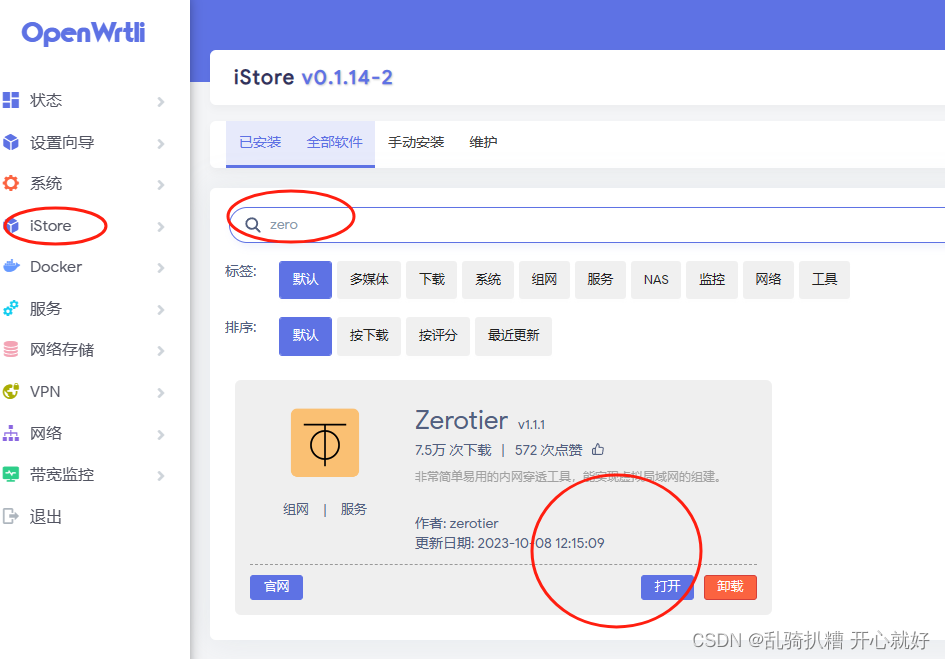Image resolution: width=945 pixels, height=659 pixels.
Task: Click the network topology icon
Action: (x=11, y=433)
